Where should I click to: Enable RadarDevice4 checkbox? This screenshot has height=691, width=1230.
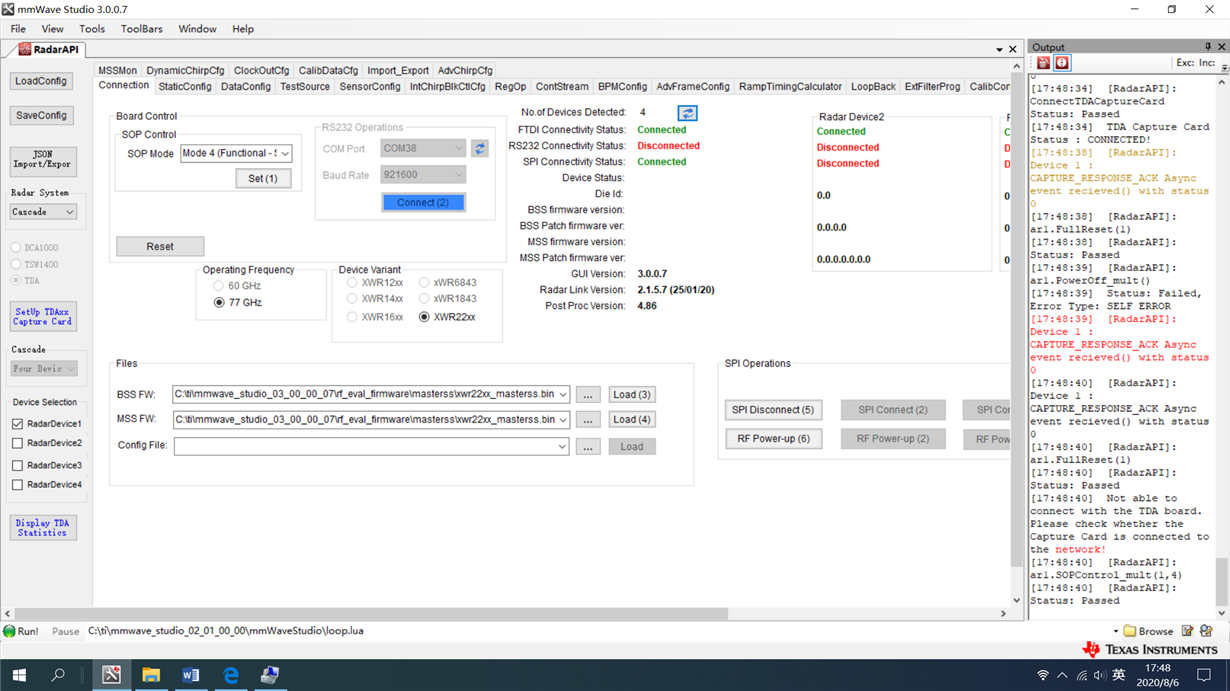[17, 485]
